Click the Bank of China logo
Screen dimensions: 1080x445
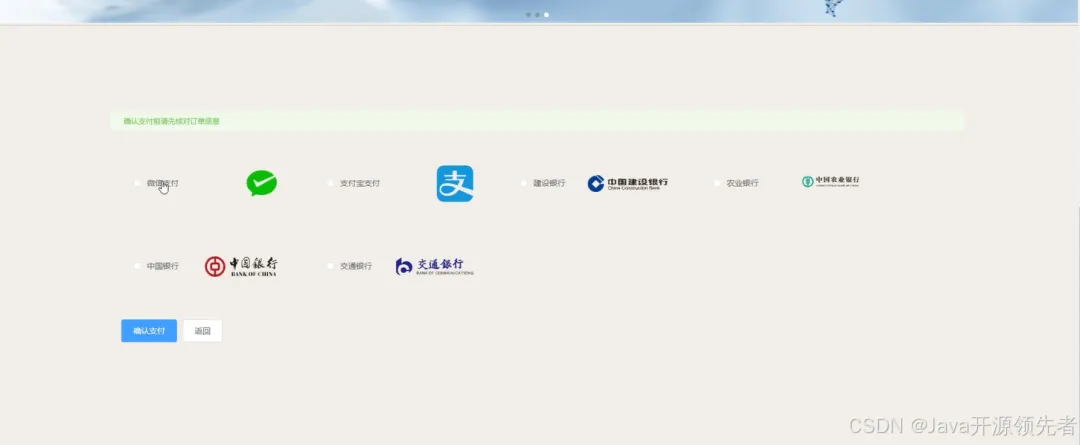coord(241,266)
